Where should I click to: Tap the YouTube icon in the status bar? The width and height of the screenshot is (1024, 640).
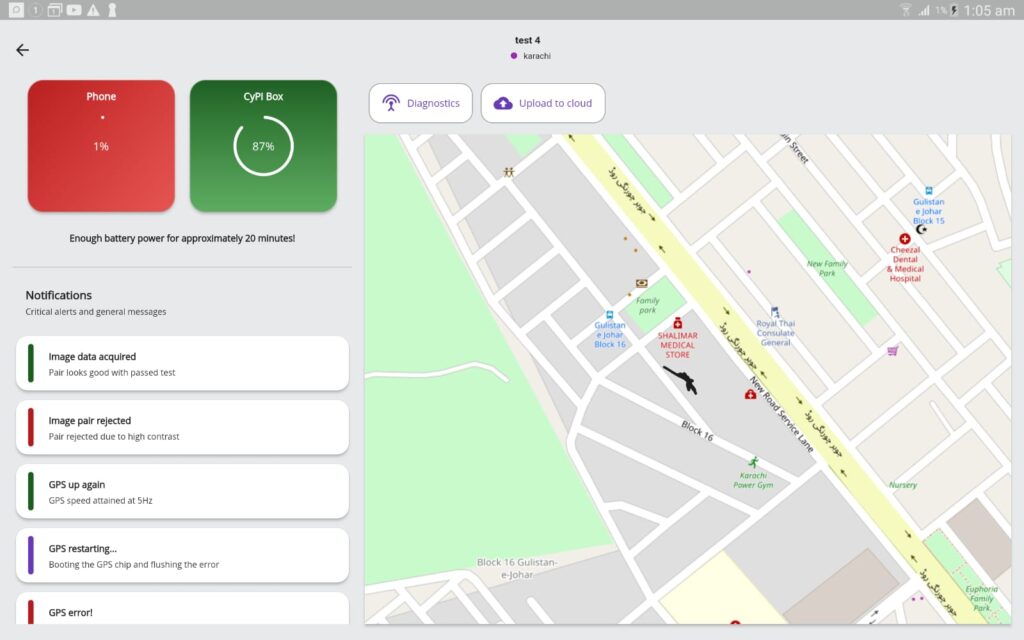tap(74, 10)
